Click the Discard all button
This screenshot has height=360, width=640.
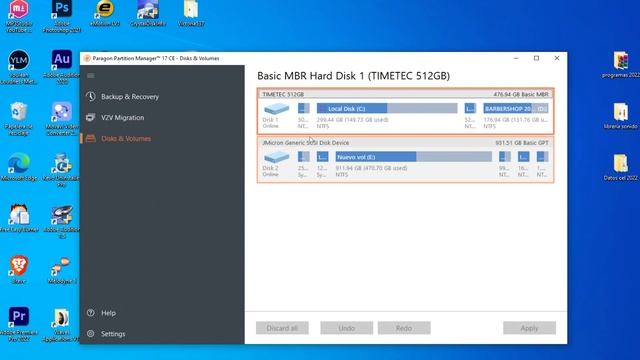[x=282, y=328]
